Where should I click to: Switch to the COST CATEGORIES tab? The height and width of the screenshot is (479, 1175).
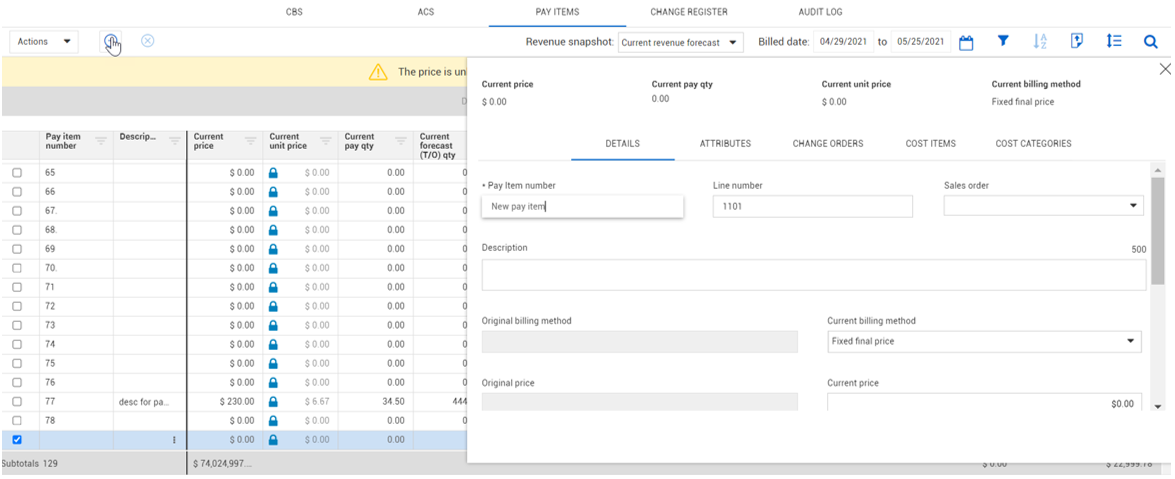pyautogui.click(x=1033, y=143)
